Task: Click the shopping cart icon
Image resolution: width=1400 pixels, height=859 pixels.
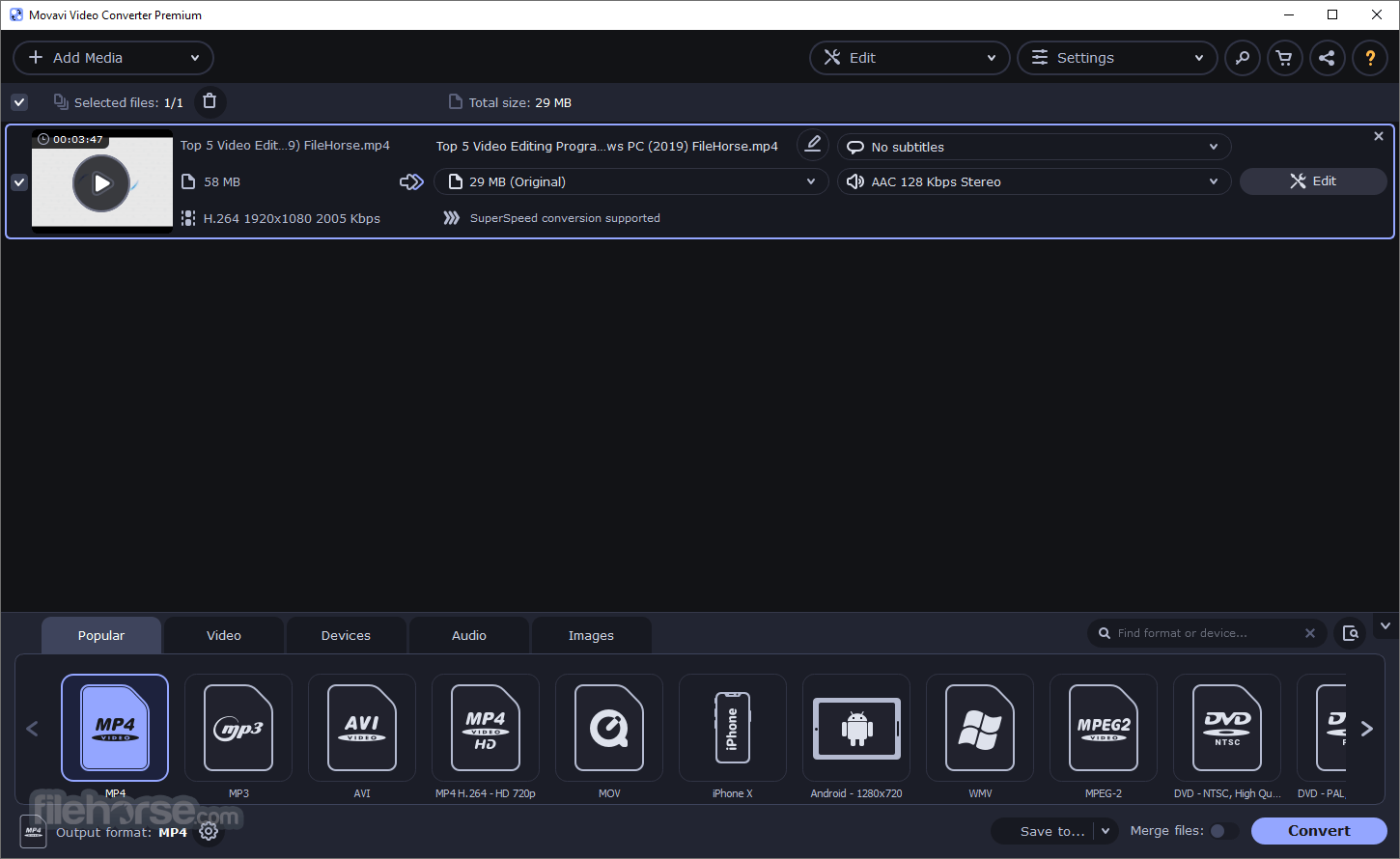Action: pyautogui.click(x=1284, y=58)
